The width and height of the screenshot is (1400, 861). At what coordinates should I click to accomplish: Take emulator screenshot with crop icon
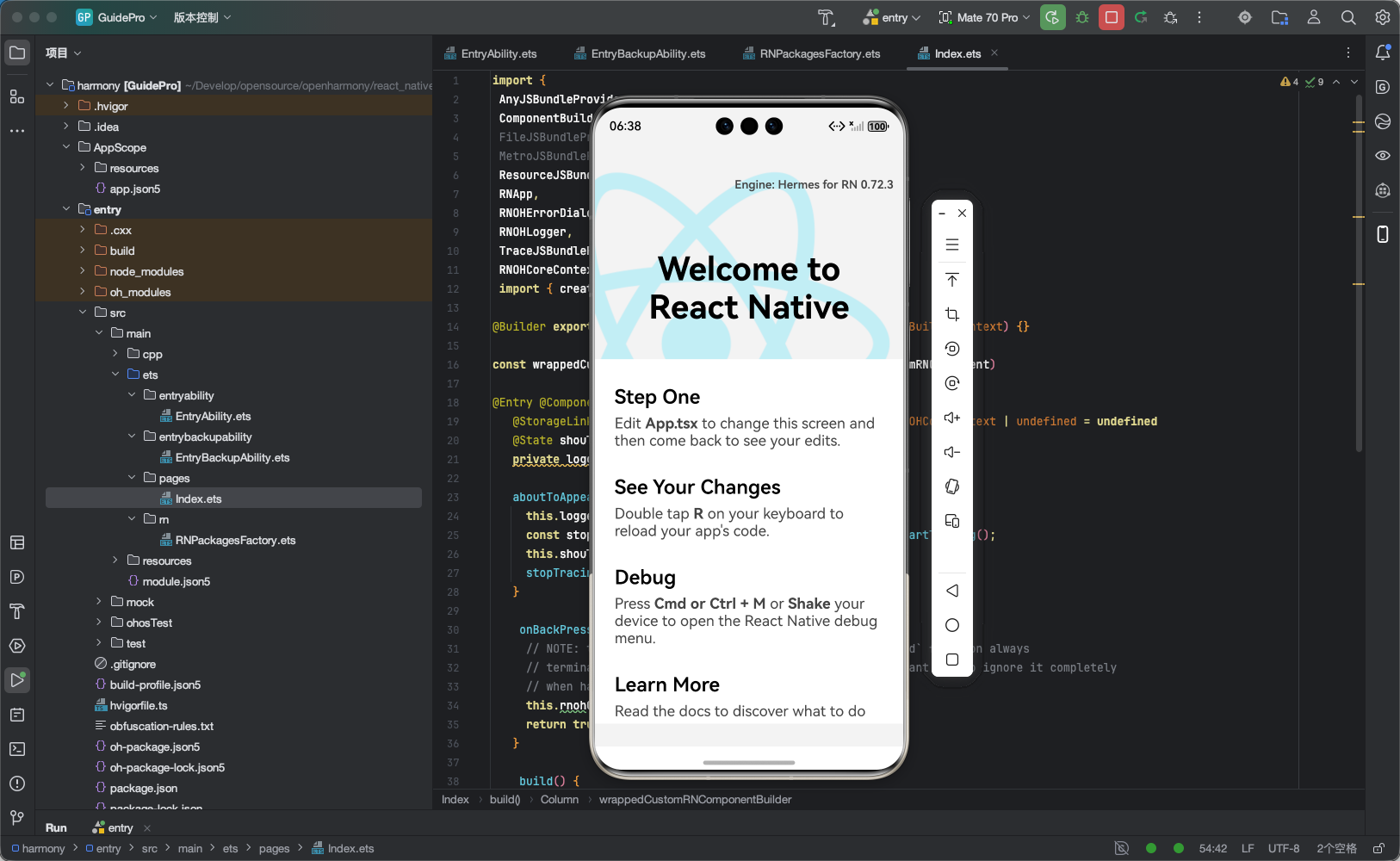[952, 314]
